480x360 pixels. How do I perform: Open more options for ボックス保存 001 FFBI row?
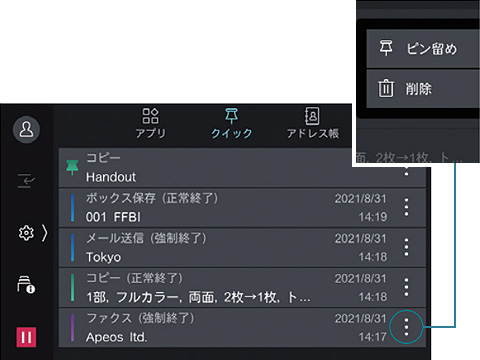pos(406,207)
